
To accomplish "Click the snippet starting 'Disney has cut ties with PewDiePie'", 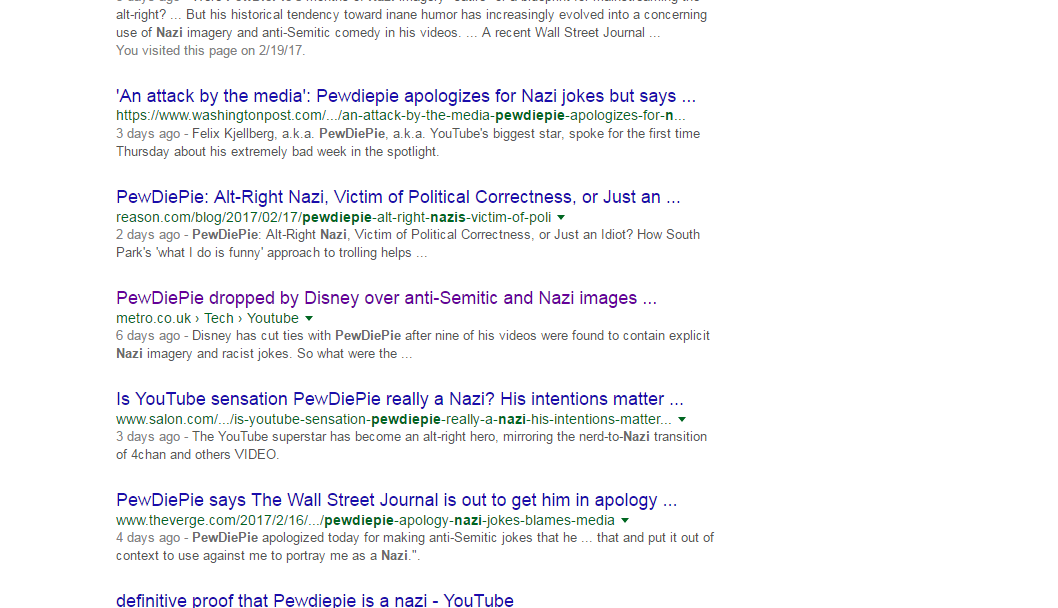I will click(413, 345).
